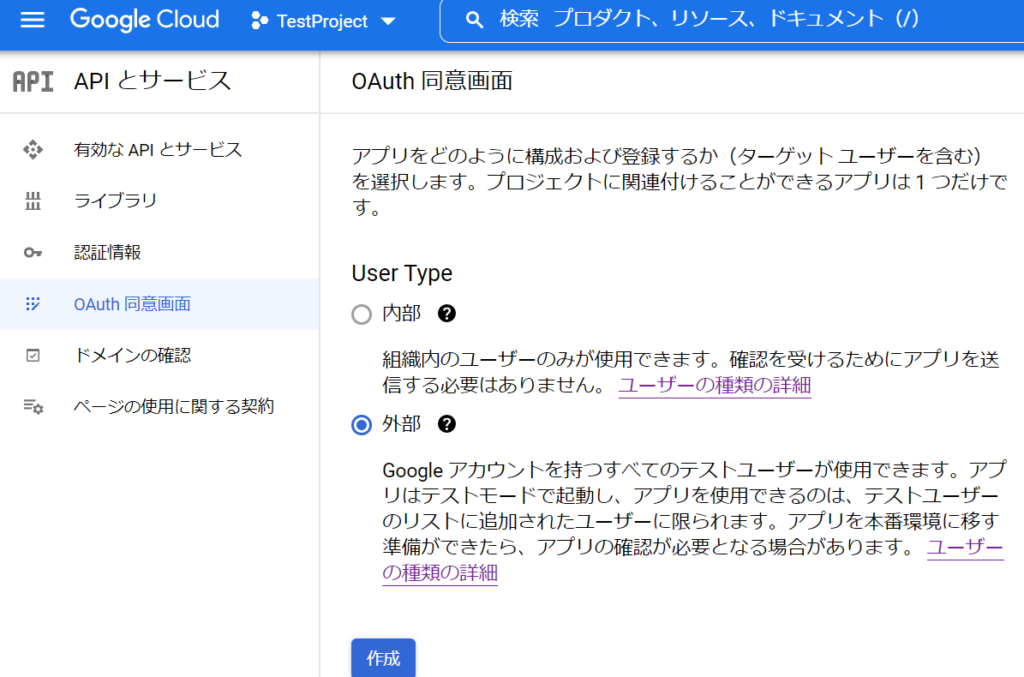The width and height of the screenshot is (1024, 677).
Task: Open the navigation hamburger menu
Action: (x=32, y=21)
